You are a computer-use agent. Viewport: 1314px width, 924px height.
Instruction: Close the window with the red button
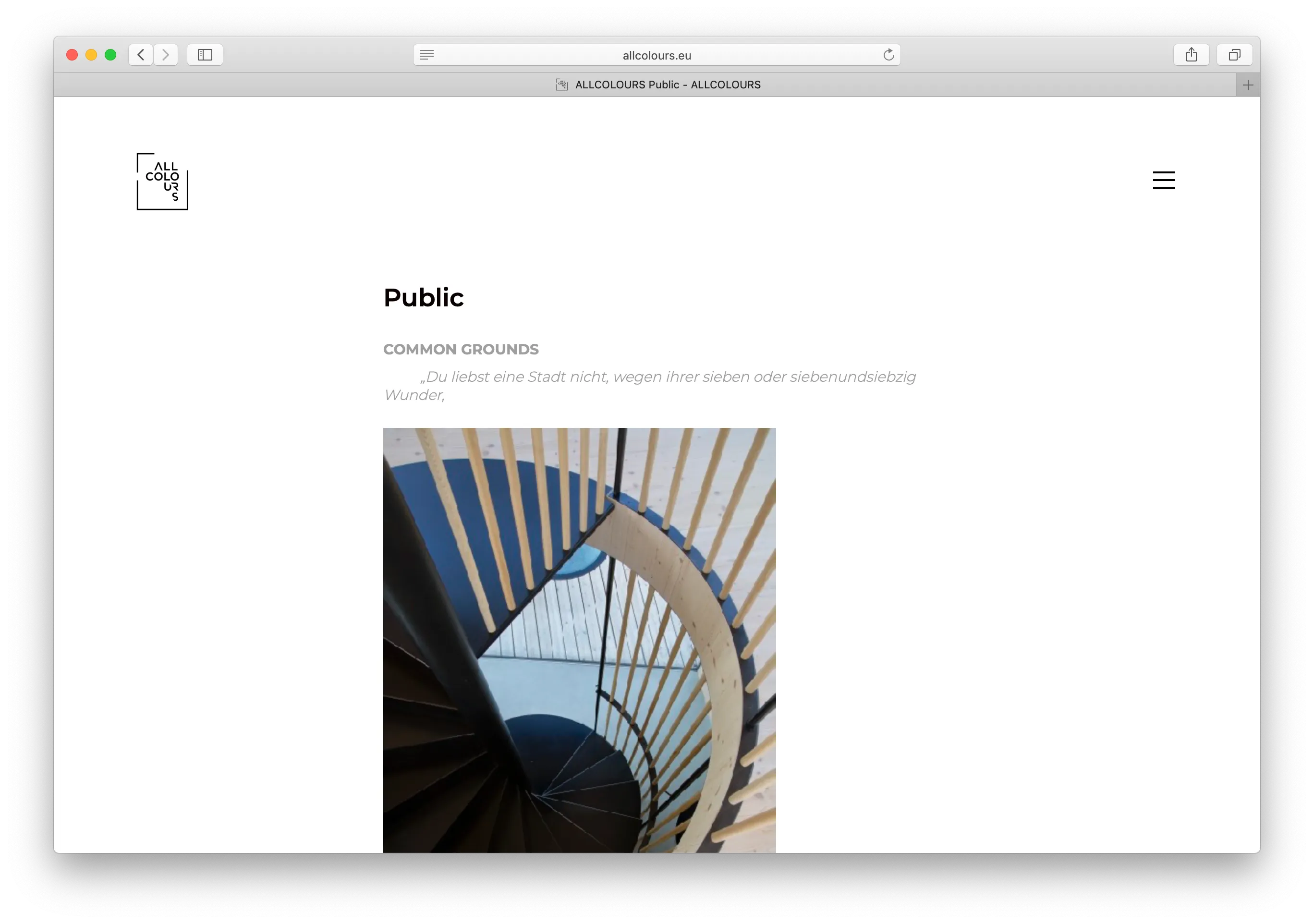72,55
